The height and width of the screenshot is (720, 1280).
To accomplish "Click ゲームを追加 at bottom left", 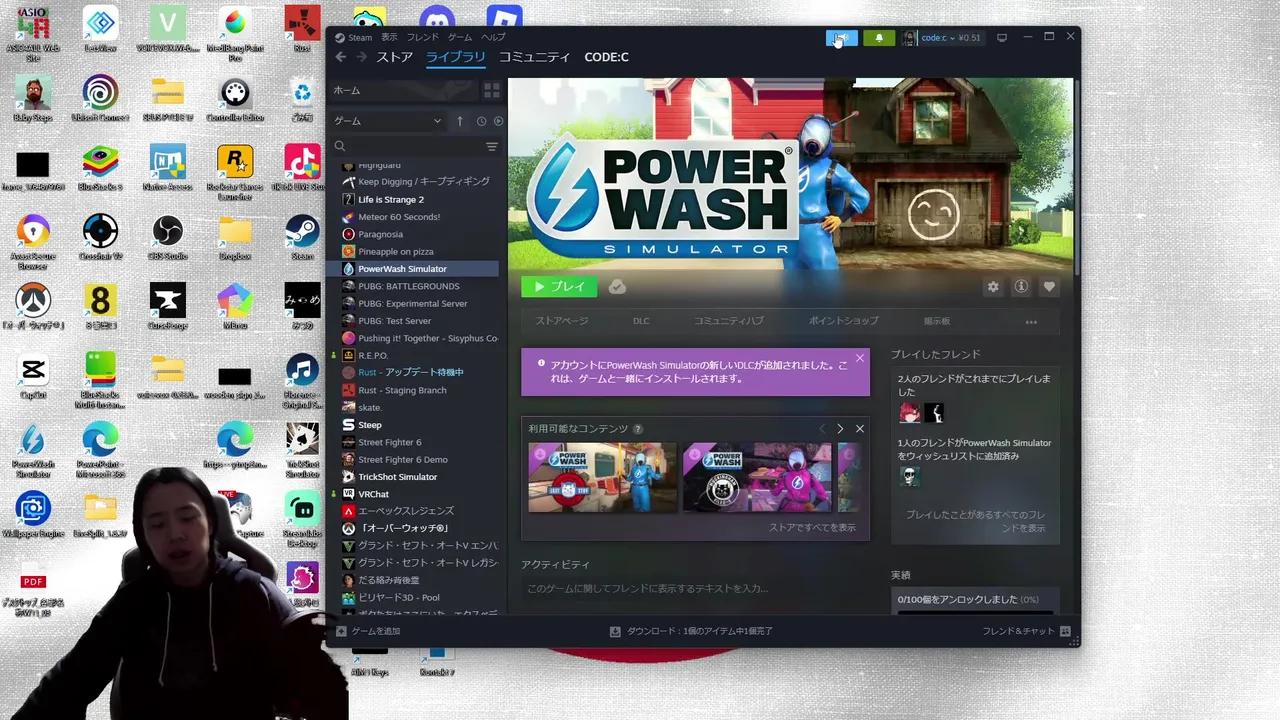I will [368, 631].
